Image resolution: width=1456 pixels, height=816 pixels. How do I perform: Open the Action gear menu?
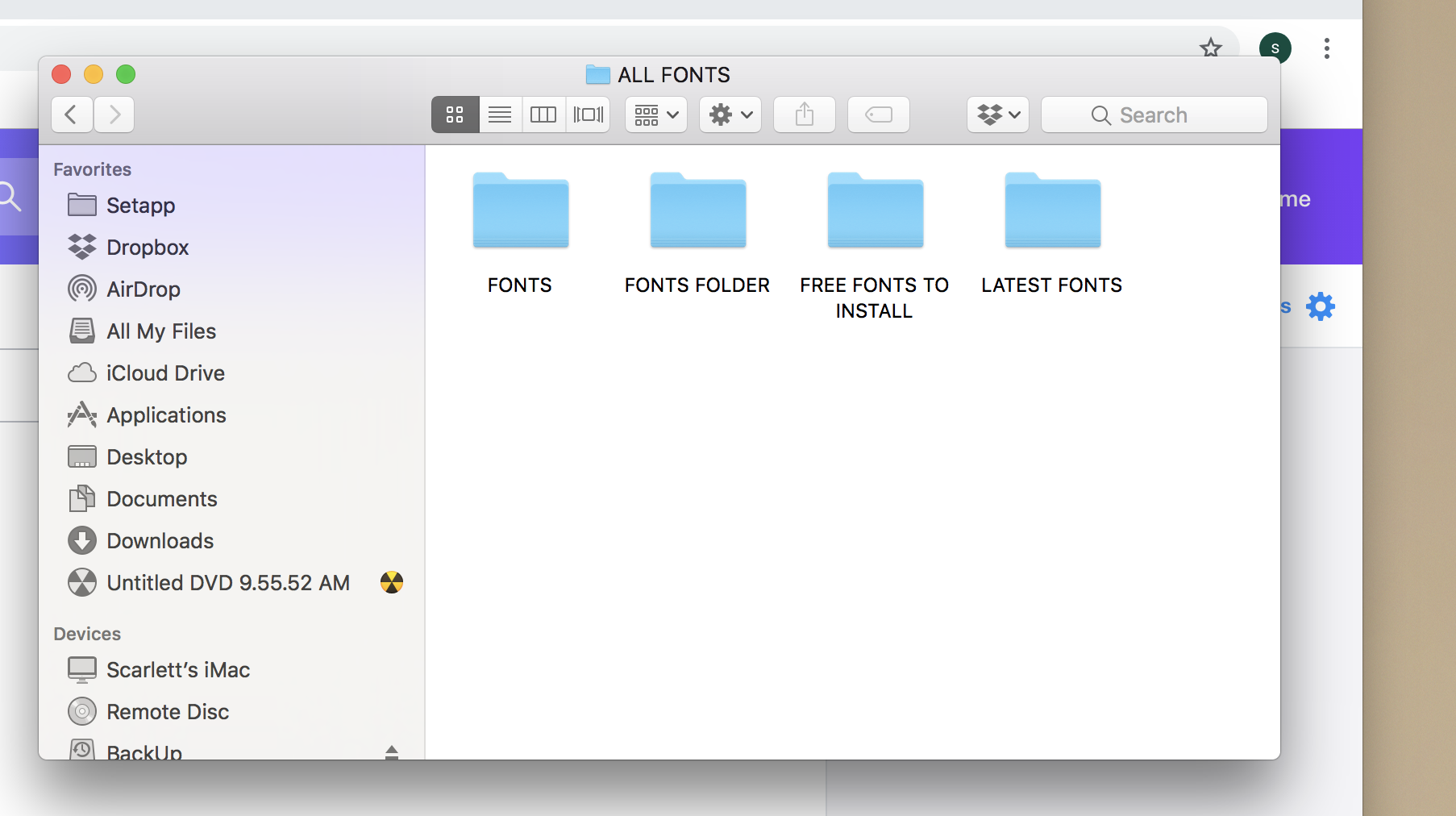coord(730,114)
